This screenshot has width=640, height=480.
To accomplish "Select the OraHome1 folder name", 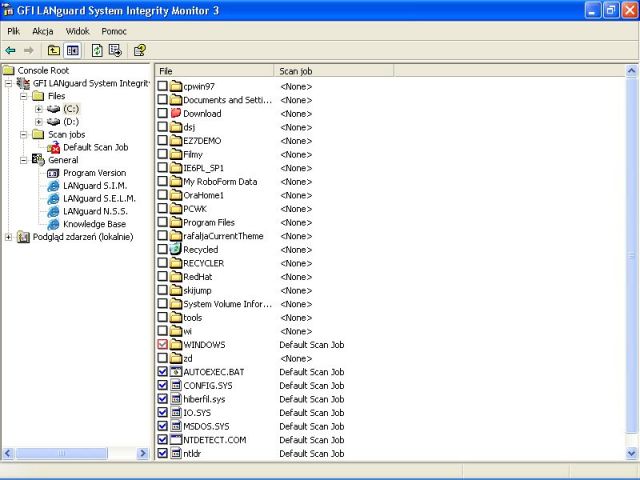I will point(203,195).
